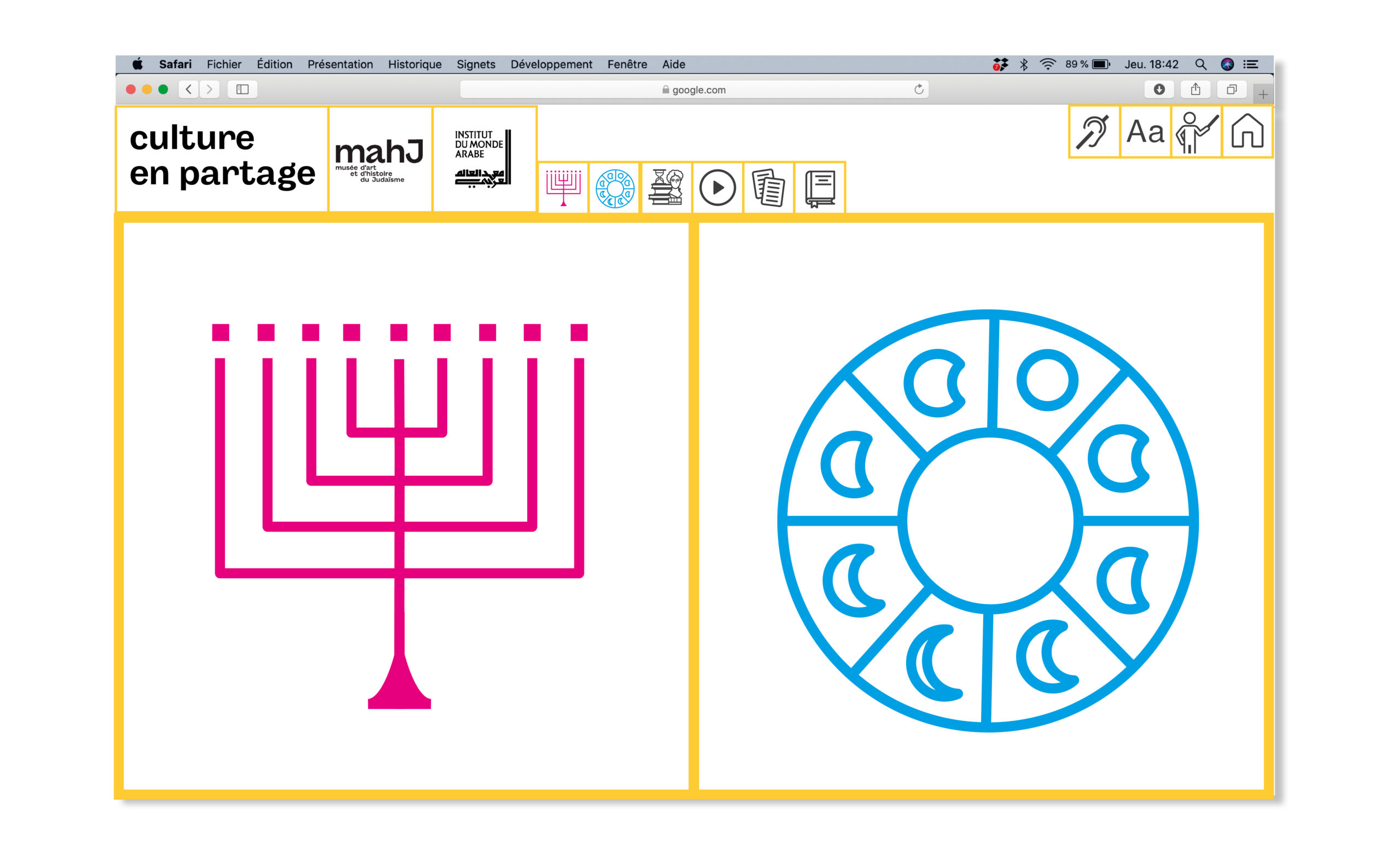
Task: Toggle the Safari sidebar button
Action: 242,90
